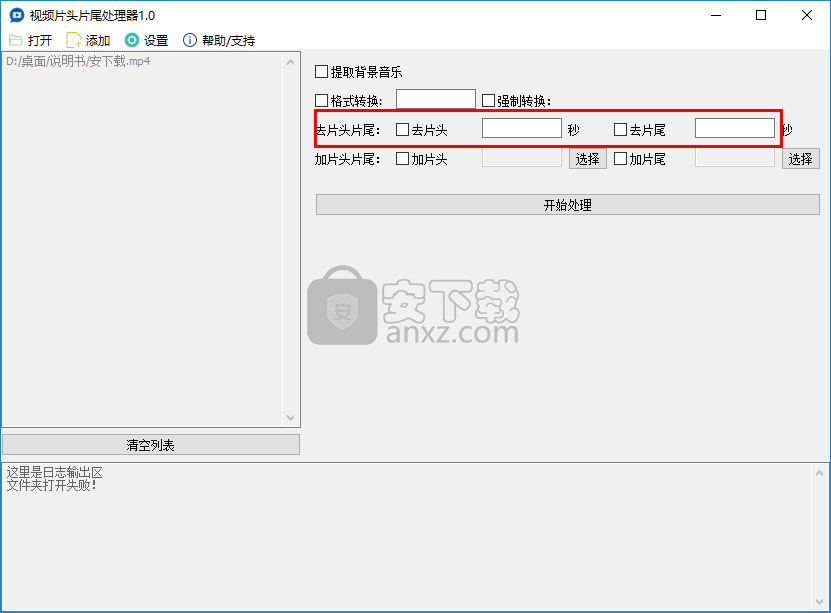Click the folder icon for 打开

[x=16, y=40]
